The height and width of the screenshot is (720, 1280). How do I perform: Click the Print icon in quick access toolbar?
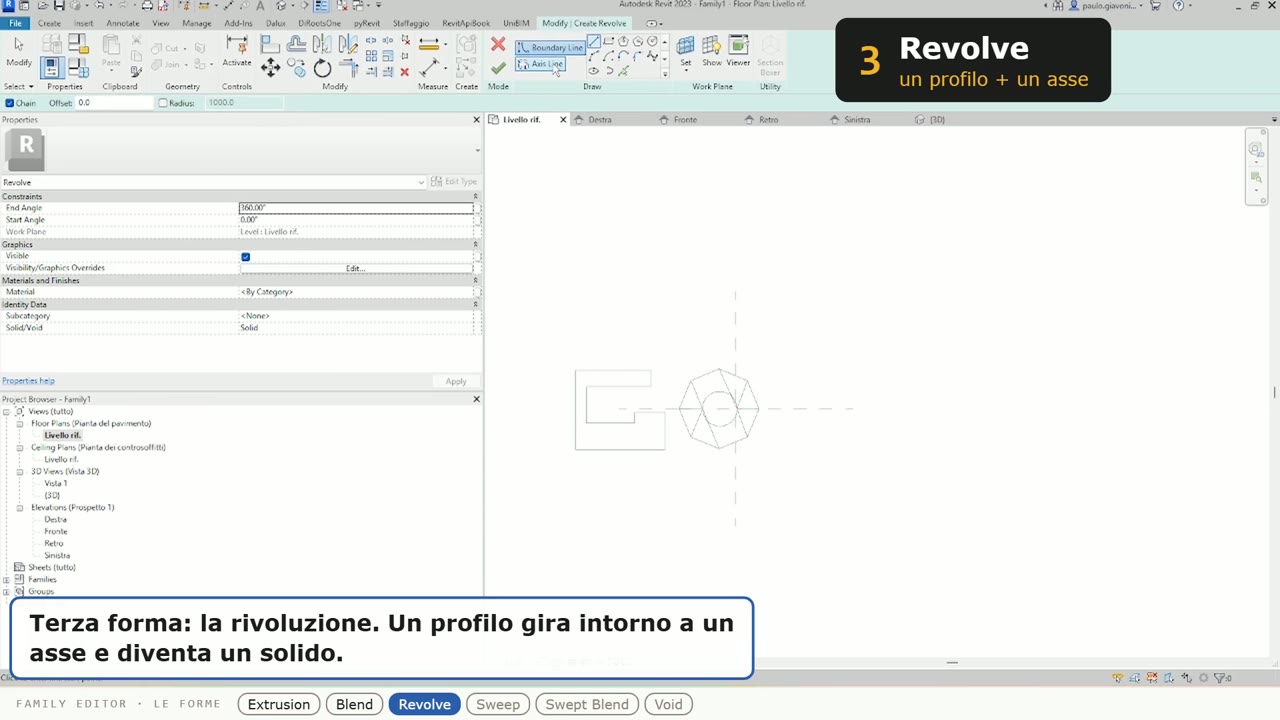[147, 6]
